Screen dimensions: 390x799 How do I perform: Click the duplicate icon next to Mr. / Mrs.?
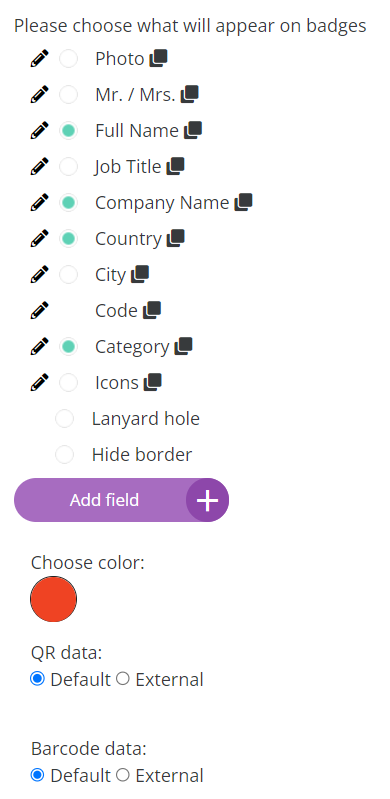tap(190, 94)
